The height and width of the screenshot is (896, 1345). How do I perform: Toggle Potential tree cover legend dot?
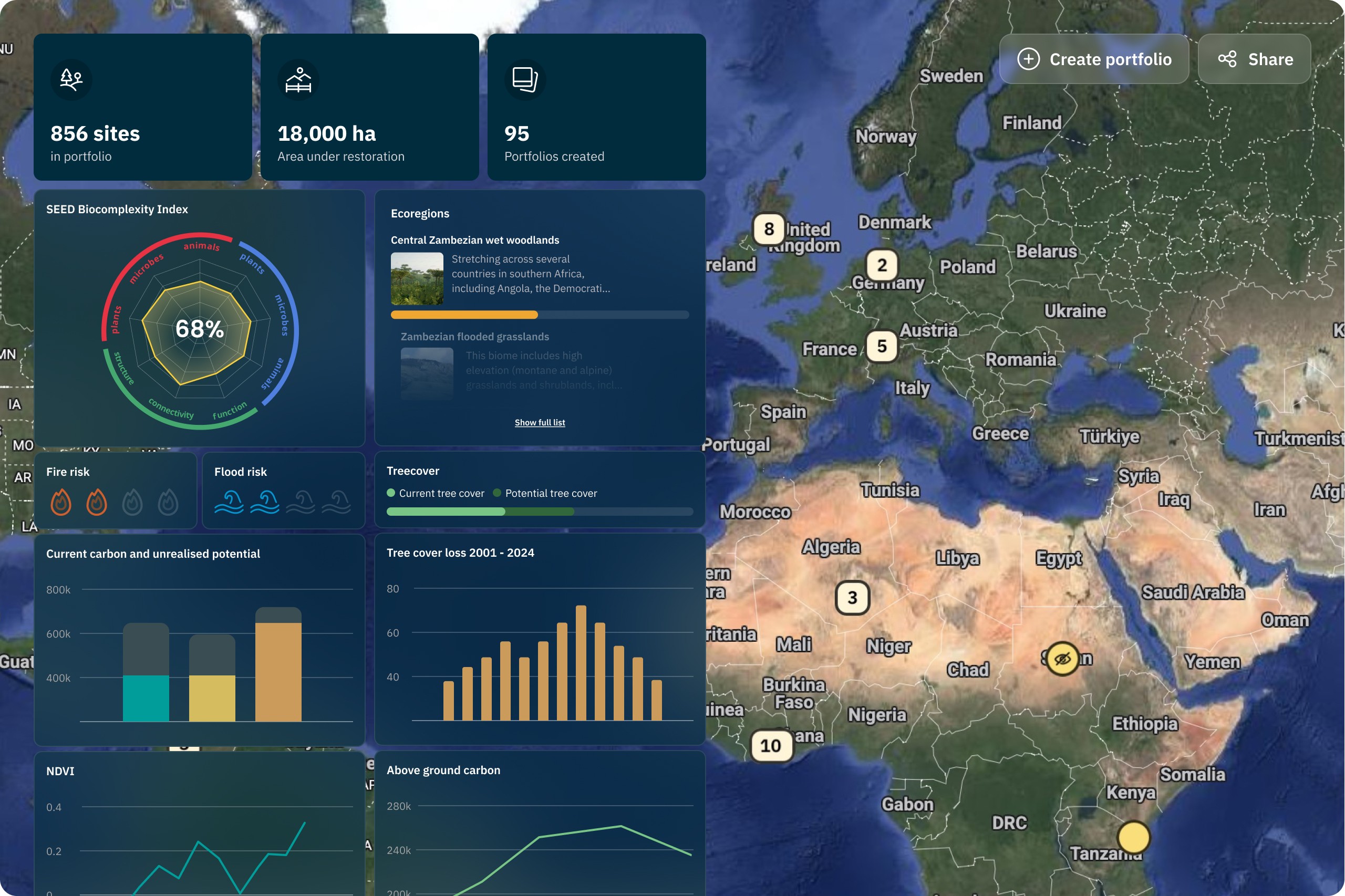click(496, 493)
